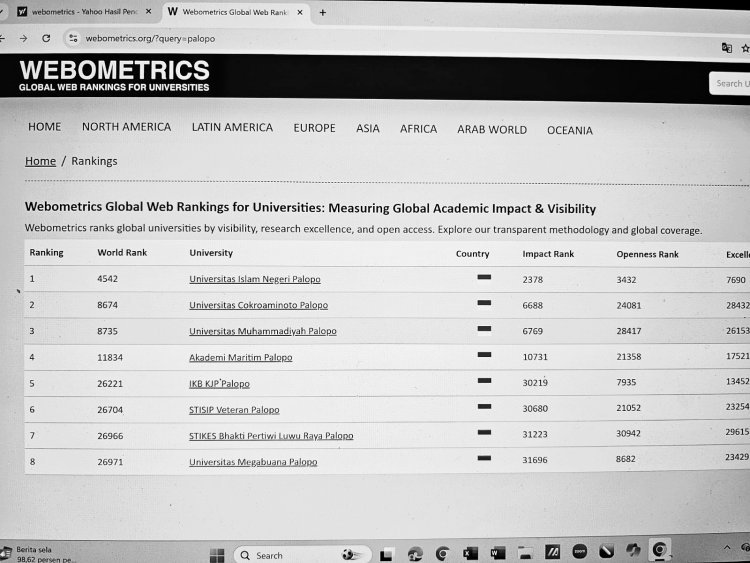
Task: Open Excel from the taskbar
Action: 471,553
